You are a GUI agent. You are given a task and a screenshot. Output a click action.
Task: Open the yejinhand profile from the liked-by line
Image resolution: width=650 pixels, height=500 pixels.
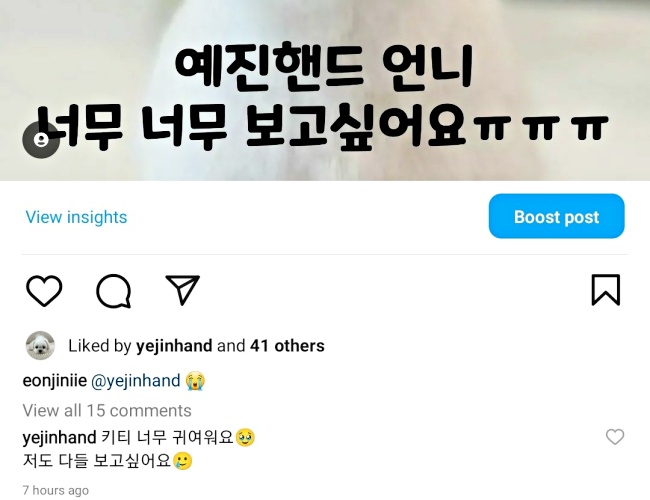point(174,346)
